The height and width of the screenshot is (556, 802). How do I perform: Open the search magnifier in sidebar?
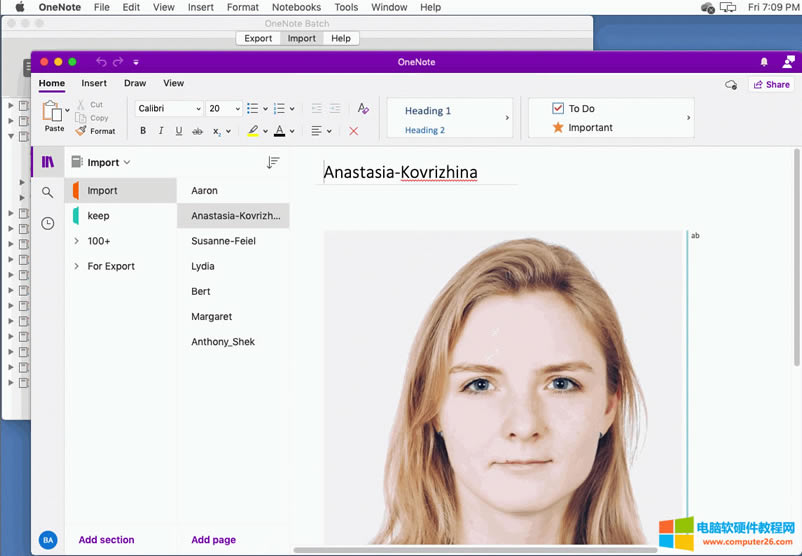pyautogui.click(x=47, y=192)
